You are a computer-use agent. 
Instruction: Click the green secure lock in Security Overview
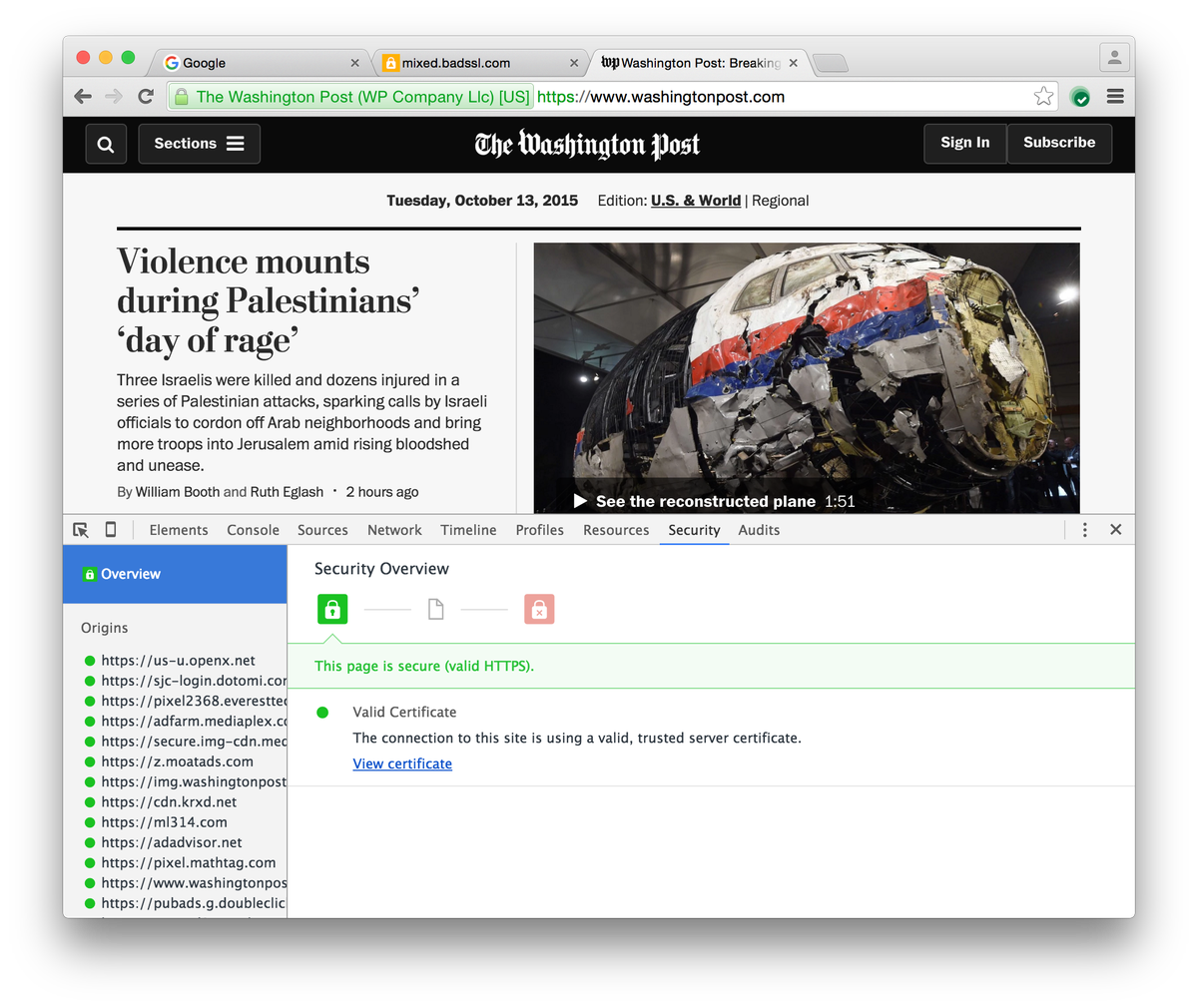pos(332,609)
